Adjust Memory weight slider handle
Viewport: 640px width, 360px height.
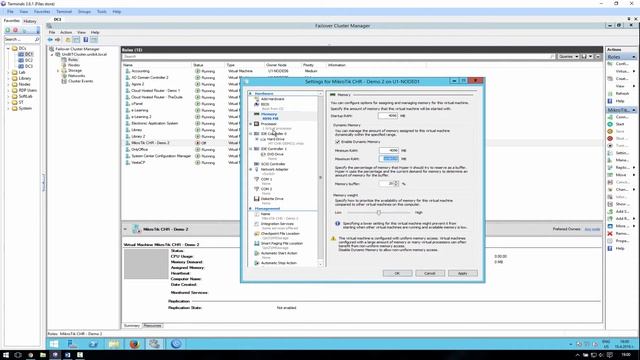pyautogui.click(x=379, y=212)
